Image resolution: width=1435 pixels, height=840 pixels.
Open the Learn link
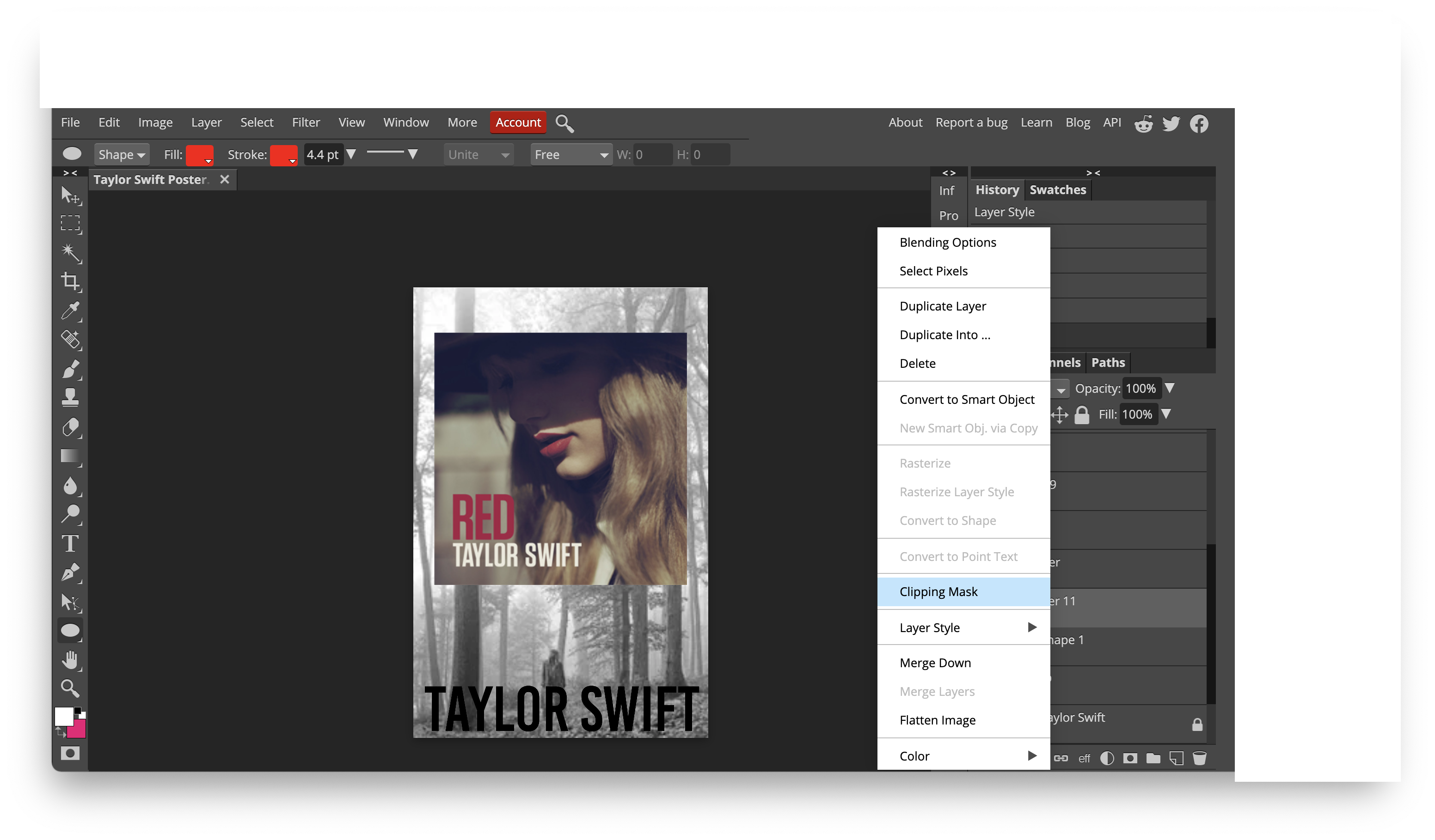pos(1036,122)
